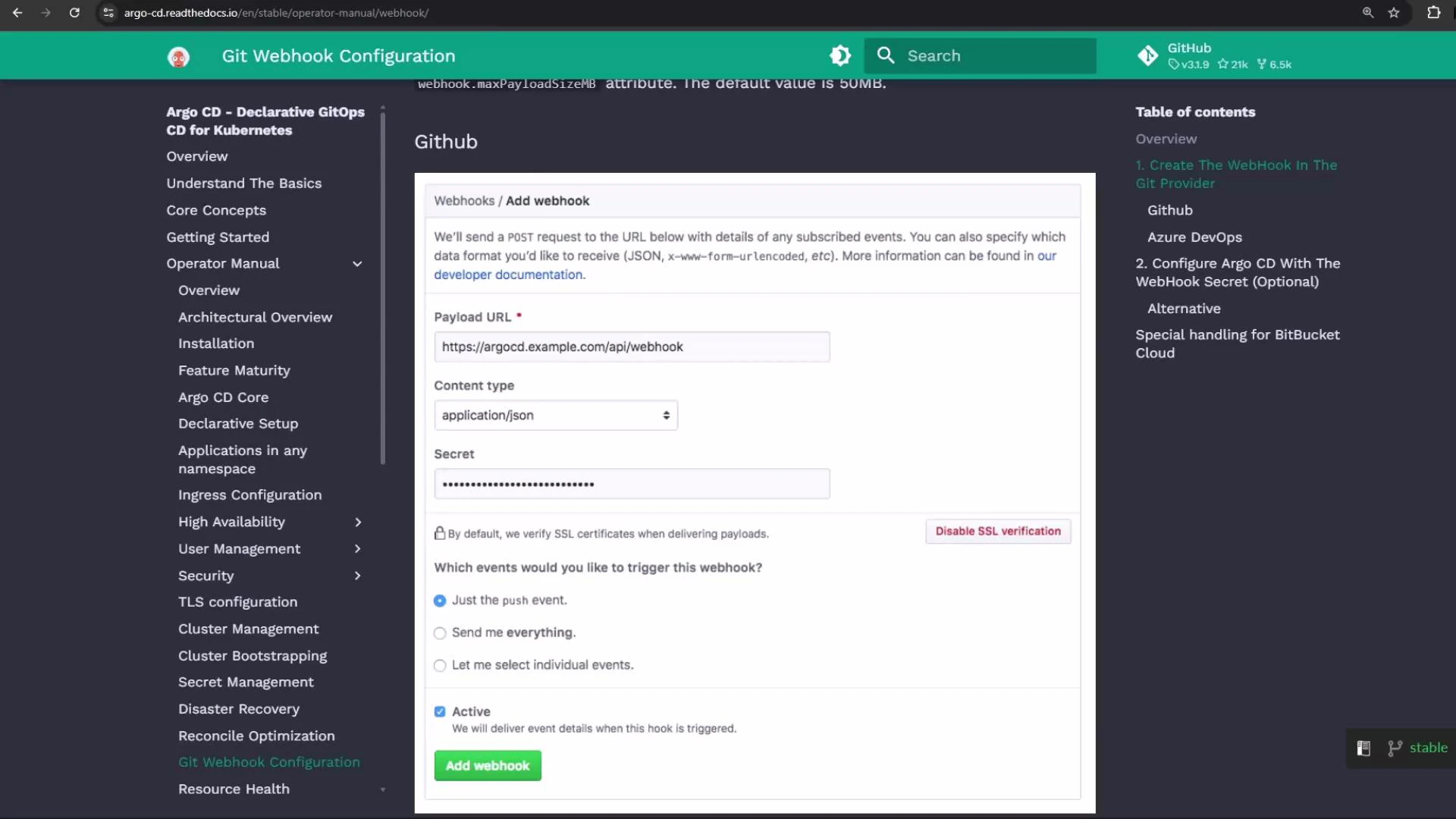
Task: Click the Payload URL input field
Action: click(632, 347)
